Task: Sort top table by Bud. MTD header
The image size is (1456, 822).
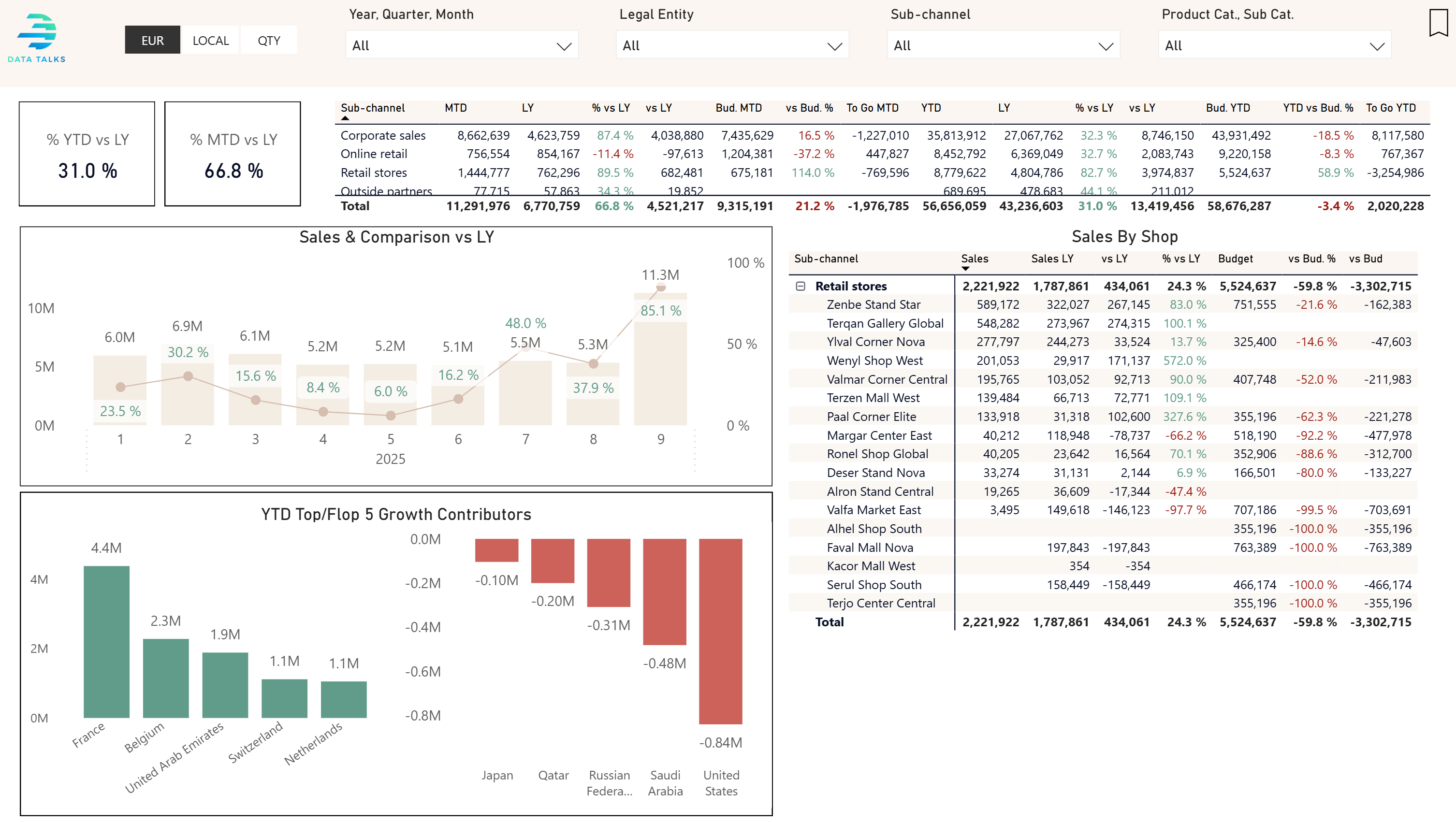Action: pos(738,108)
